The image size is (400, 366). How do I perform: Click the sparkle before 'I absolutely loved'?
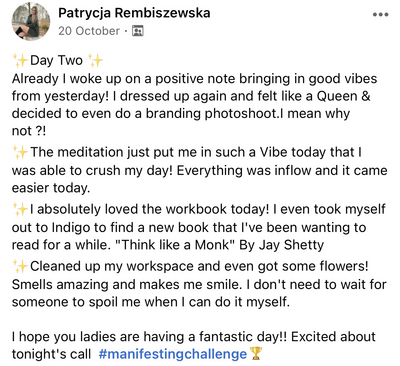pyautogui.click(x=20, y=210)
